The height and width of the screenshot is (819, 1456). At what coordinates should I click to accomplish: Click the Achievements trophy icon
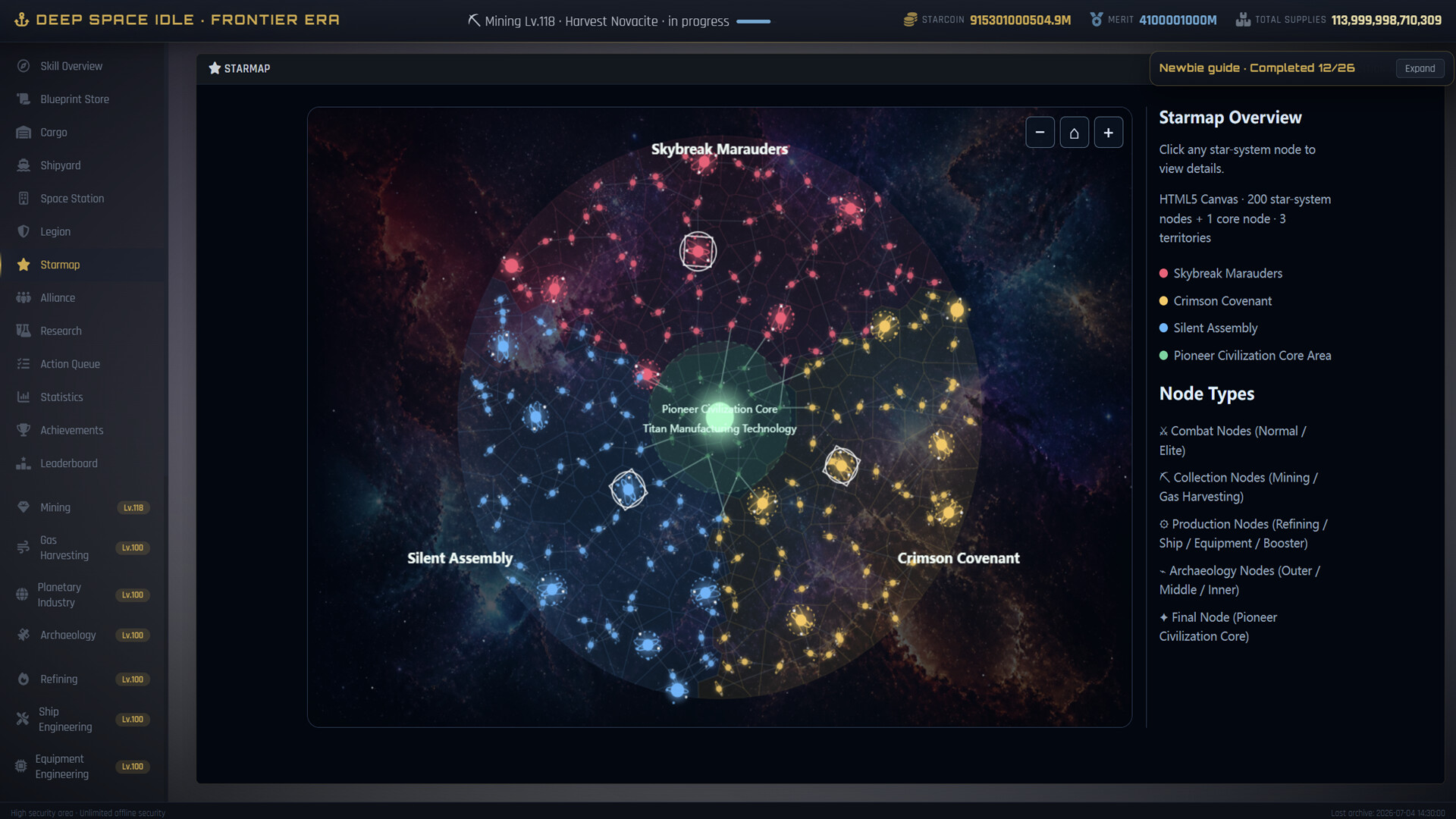[x=24, y=430]
